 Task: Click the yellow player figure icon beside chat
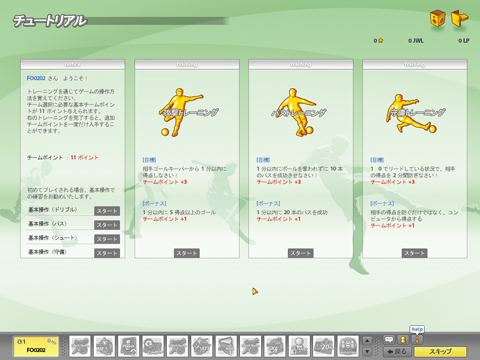tap(403, 340)
